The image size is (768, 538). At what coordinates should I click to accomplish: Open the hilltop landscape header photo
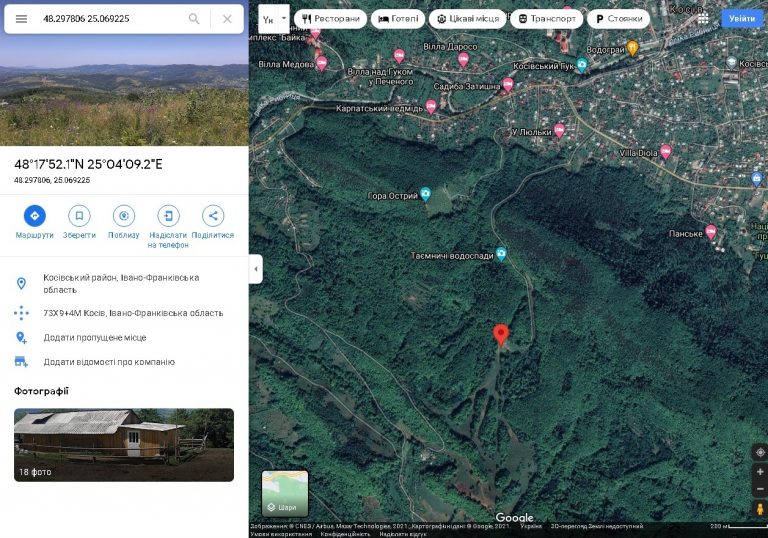pos(124,91)
